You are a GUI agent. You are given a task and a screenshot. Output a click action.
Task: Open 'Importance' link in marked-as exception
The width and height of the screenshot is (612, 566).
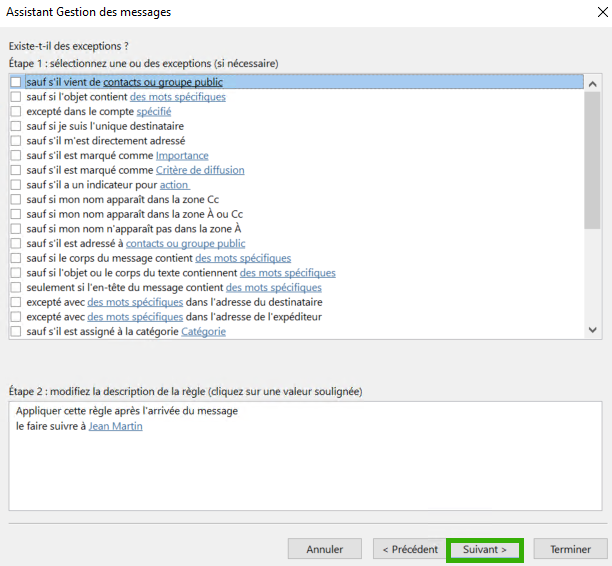182,156
